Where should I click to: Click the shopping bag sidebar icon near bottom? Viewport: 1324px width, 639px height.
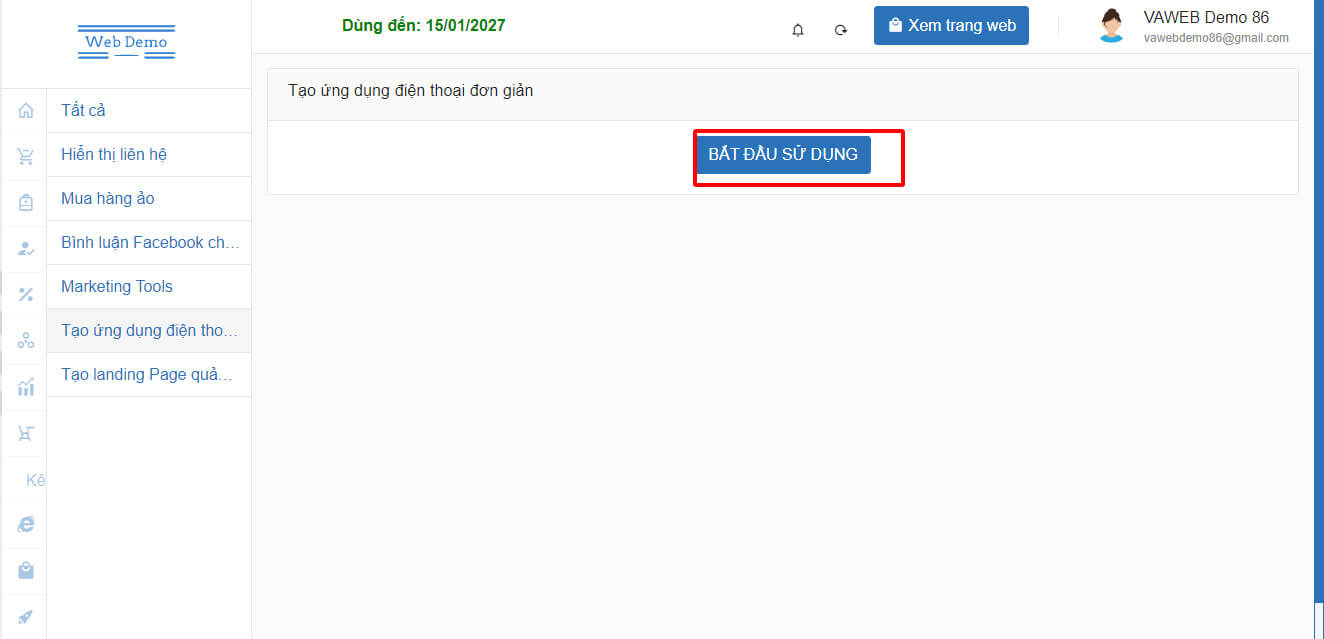click(x=26, y=570)
